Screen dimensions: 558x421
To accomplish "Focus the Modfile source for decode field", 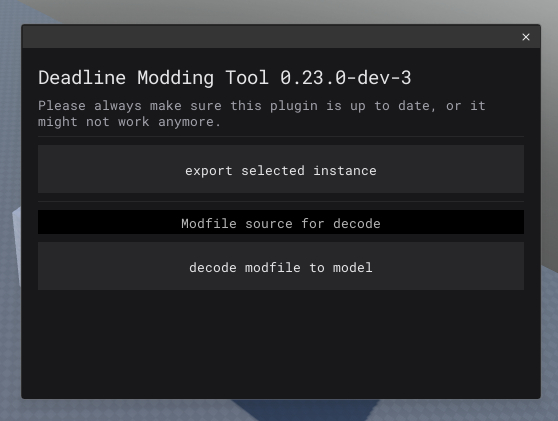I will pyautogui.click(x=281, y=222).
